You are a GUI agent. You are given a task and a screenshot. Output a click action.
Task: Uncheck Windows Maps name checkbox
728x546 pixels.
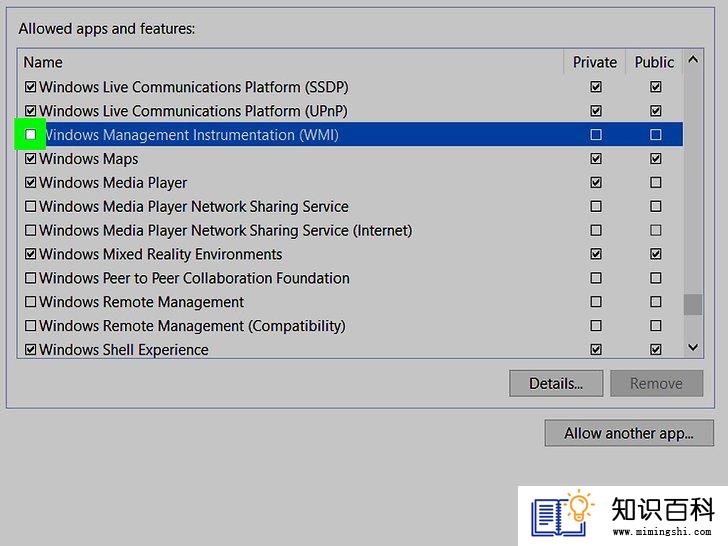(30, 159)
